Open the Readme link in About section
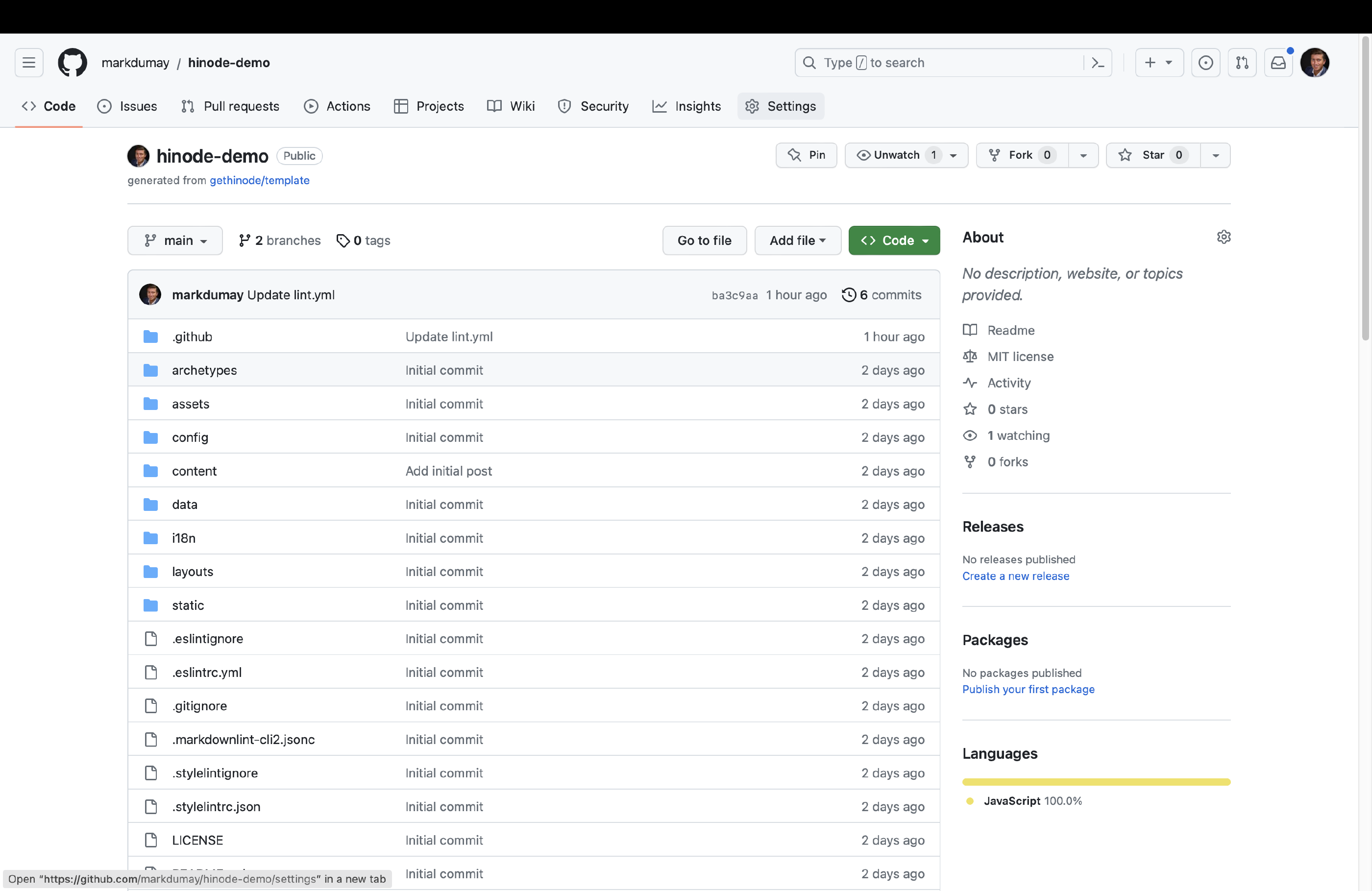 (x=1011, y=330)
